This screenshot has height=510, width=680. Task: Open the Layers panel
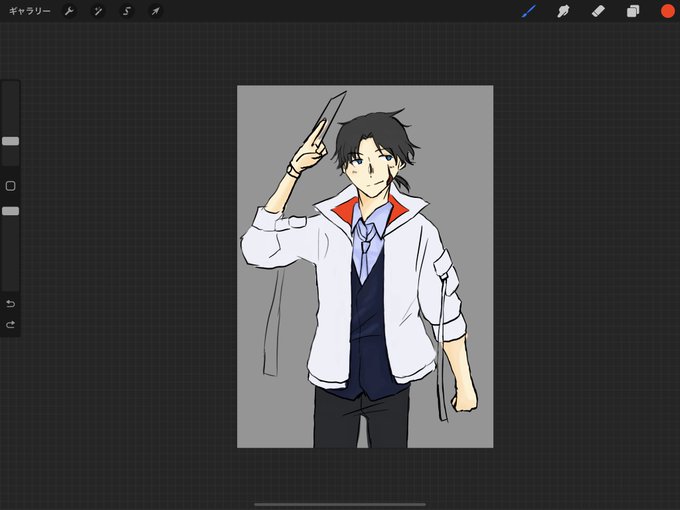tap(633, 11)
